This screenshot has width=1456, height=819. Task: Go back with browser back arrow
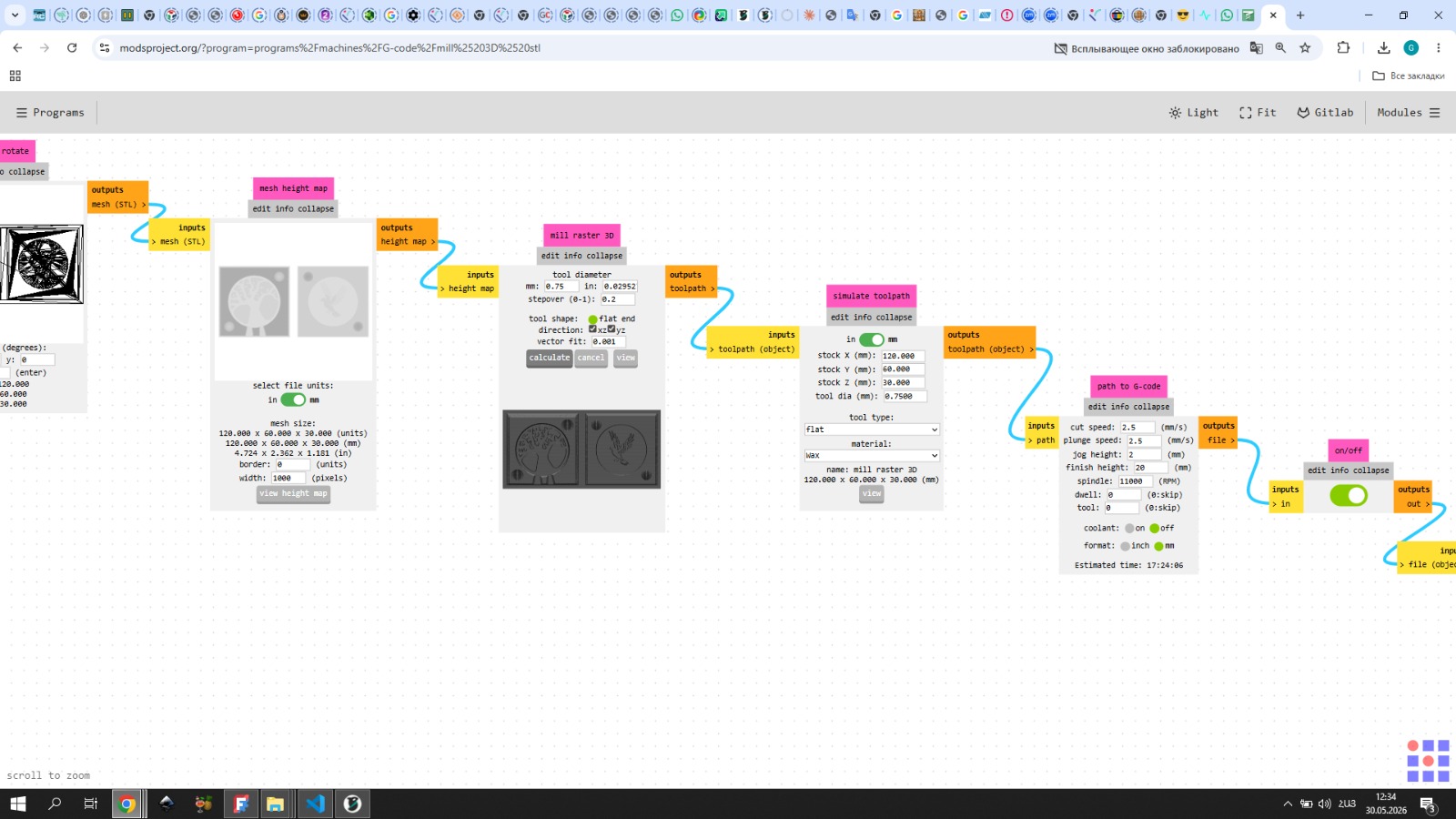[17, 47]
